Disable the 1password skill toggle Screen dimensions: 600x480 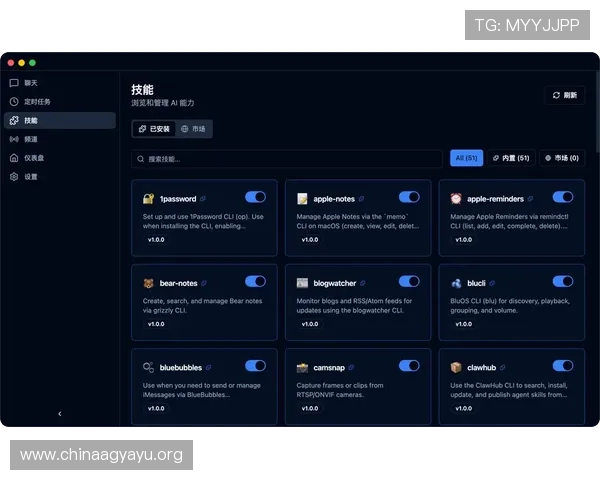click(255, 197)
